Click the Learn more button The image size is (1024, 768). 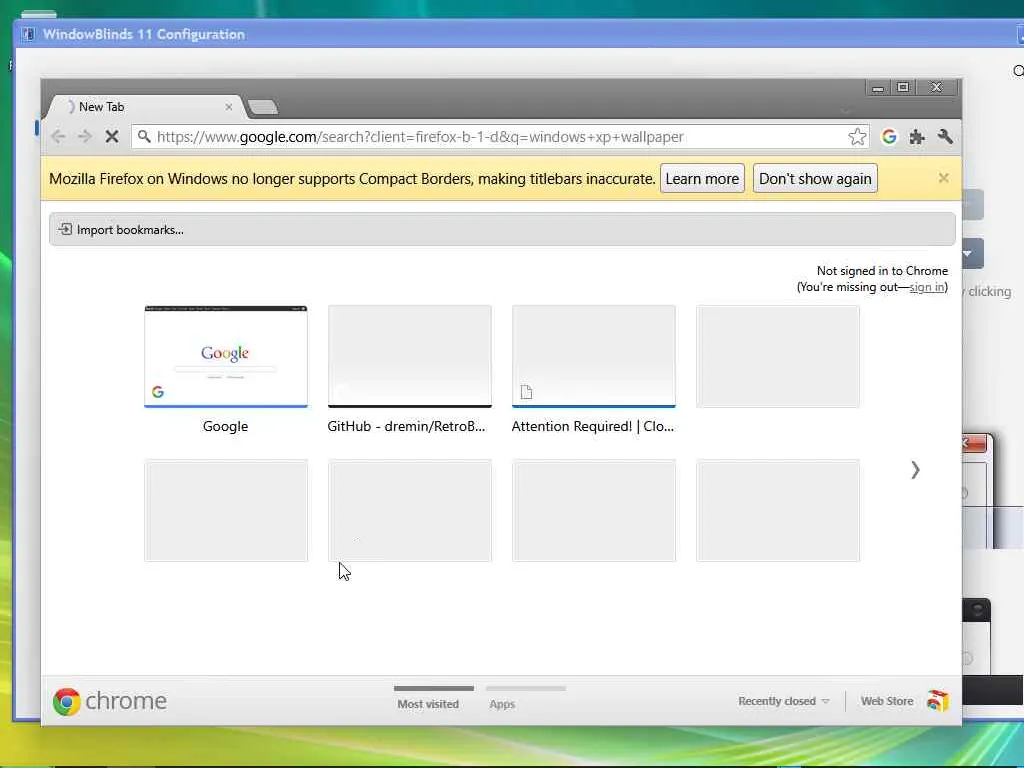click(x=702, y=178)
